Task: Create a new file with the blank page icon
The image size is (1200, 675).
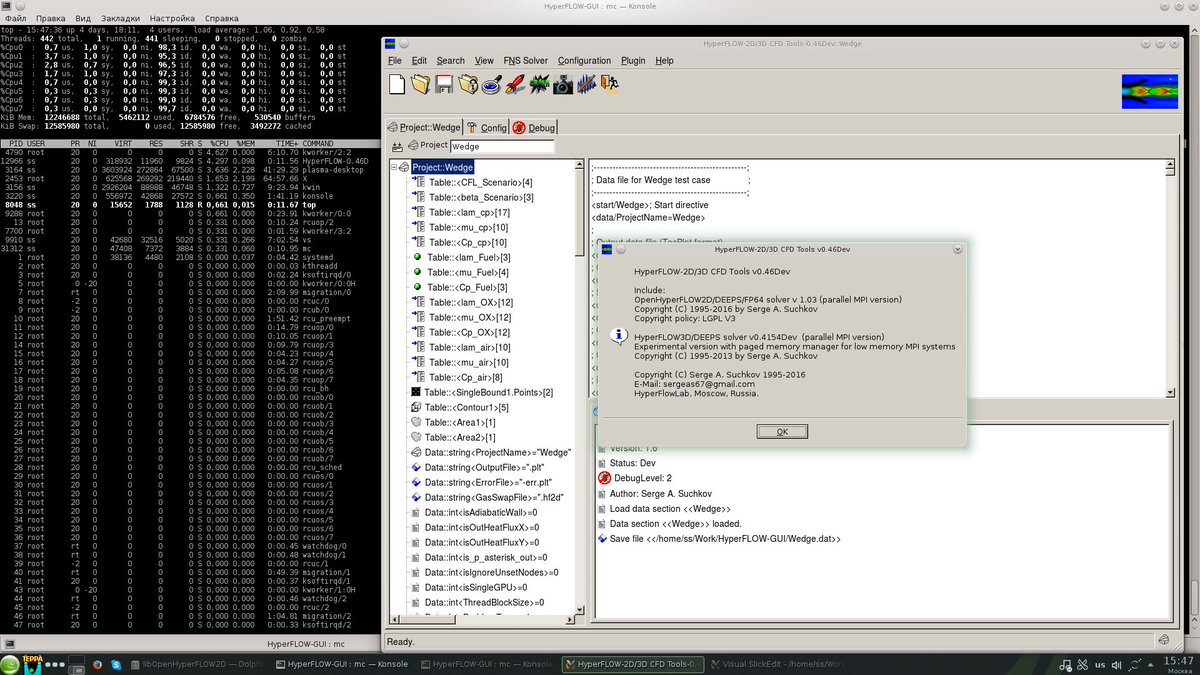Action: (x=396, y=84)
